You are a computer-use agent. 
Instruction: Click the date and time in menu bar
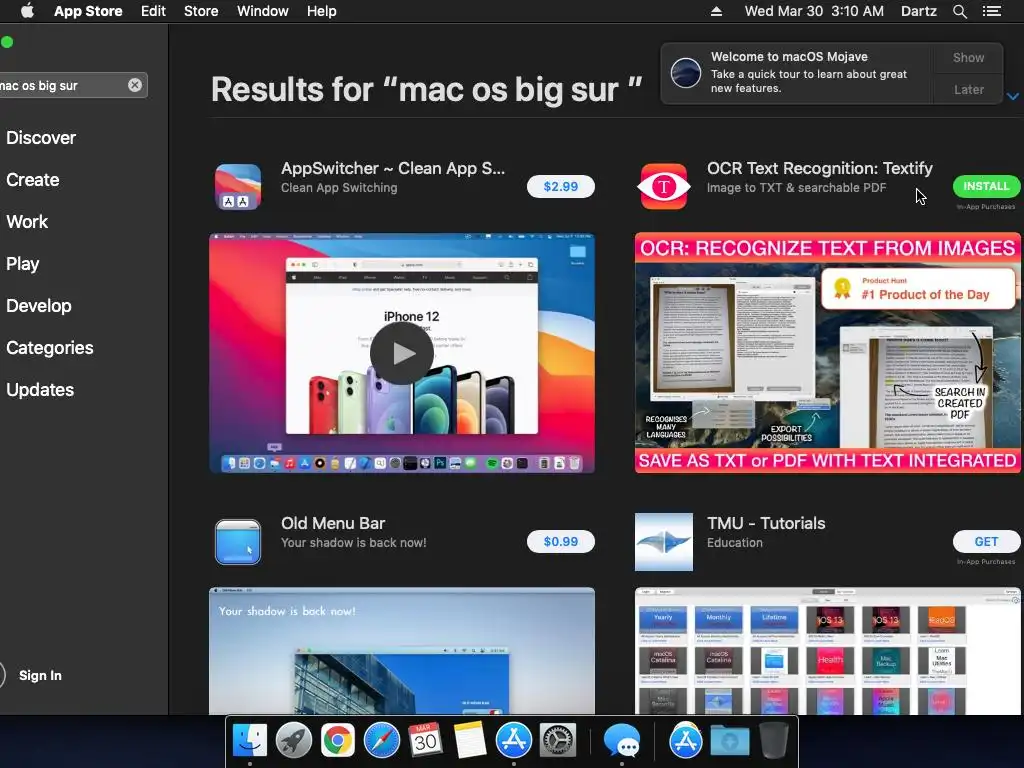814,11
